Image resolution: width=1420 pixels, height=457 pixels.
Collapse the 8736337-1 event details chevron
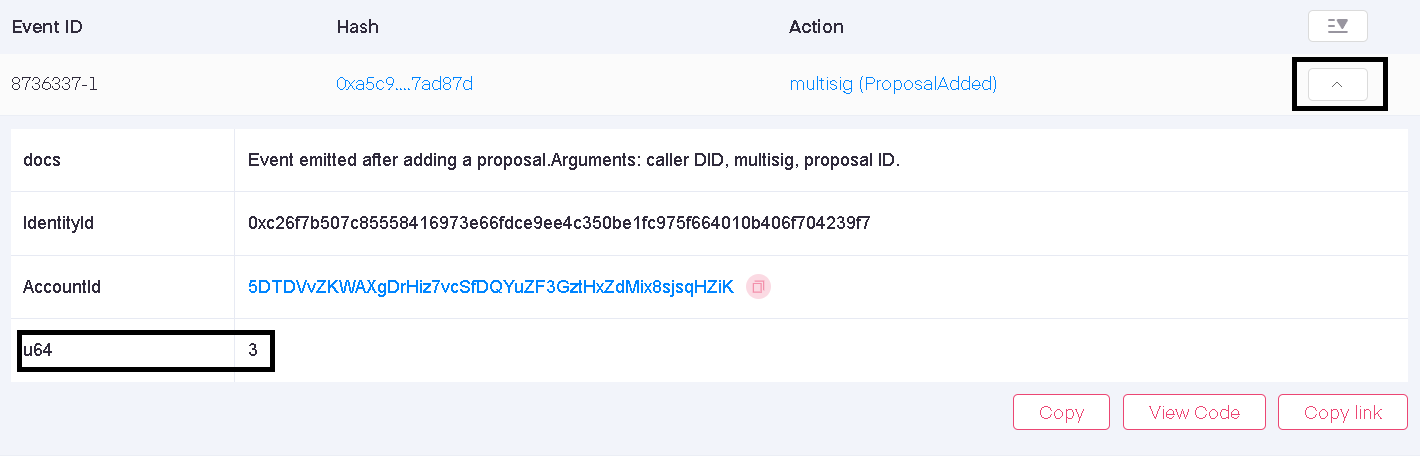[x=1337, y=85]
